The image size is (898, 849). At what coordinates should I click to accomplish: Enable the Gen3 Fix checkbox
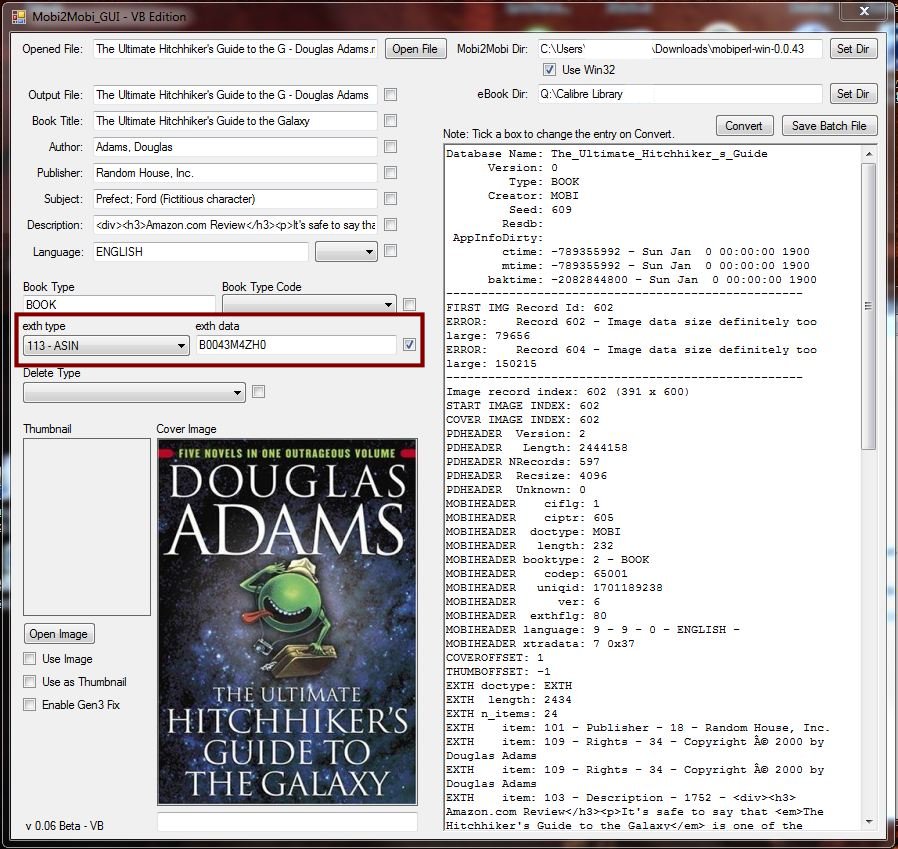pyautogui.click(x=30, y=705)
